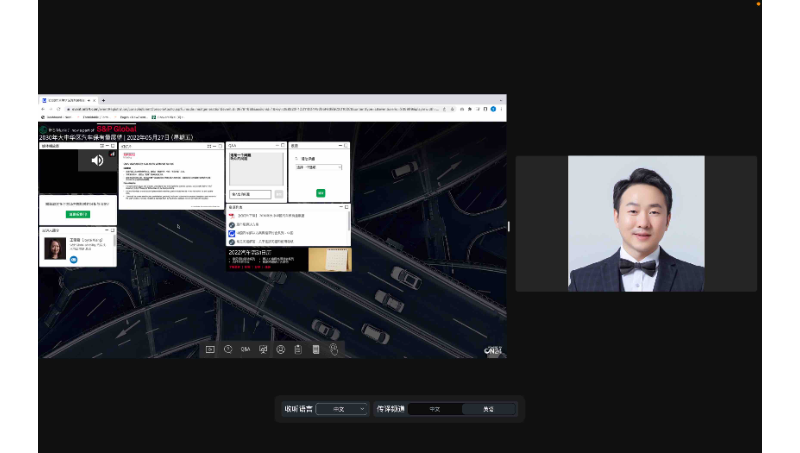Open the Help question-mark icon in dock
The height and width of the screenshot is (453, 800).
point(228,349)
